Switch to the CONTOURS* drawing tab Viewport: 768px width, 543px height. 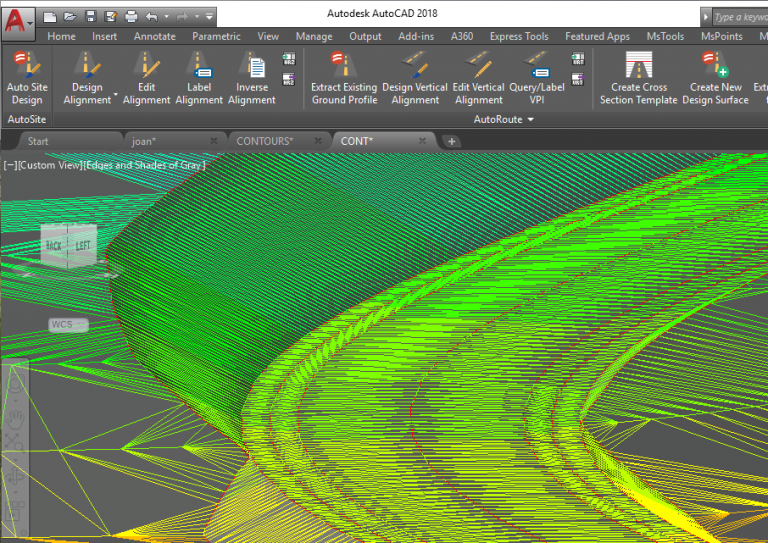click(264, 141)
